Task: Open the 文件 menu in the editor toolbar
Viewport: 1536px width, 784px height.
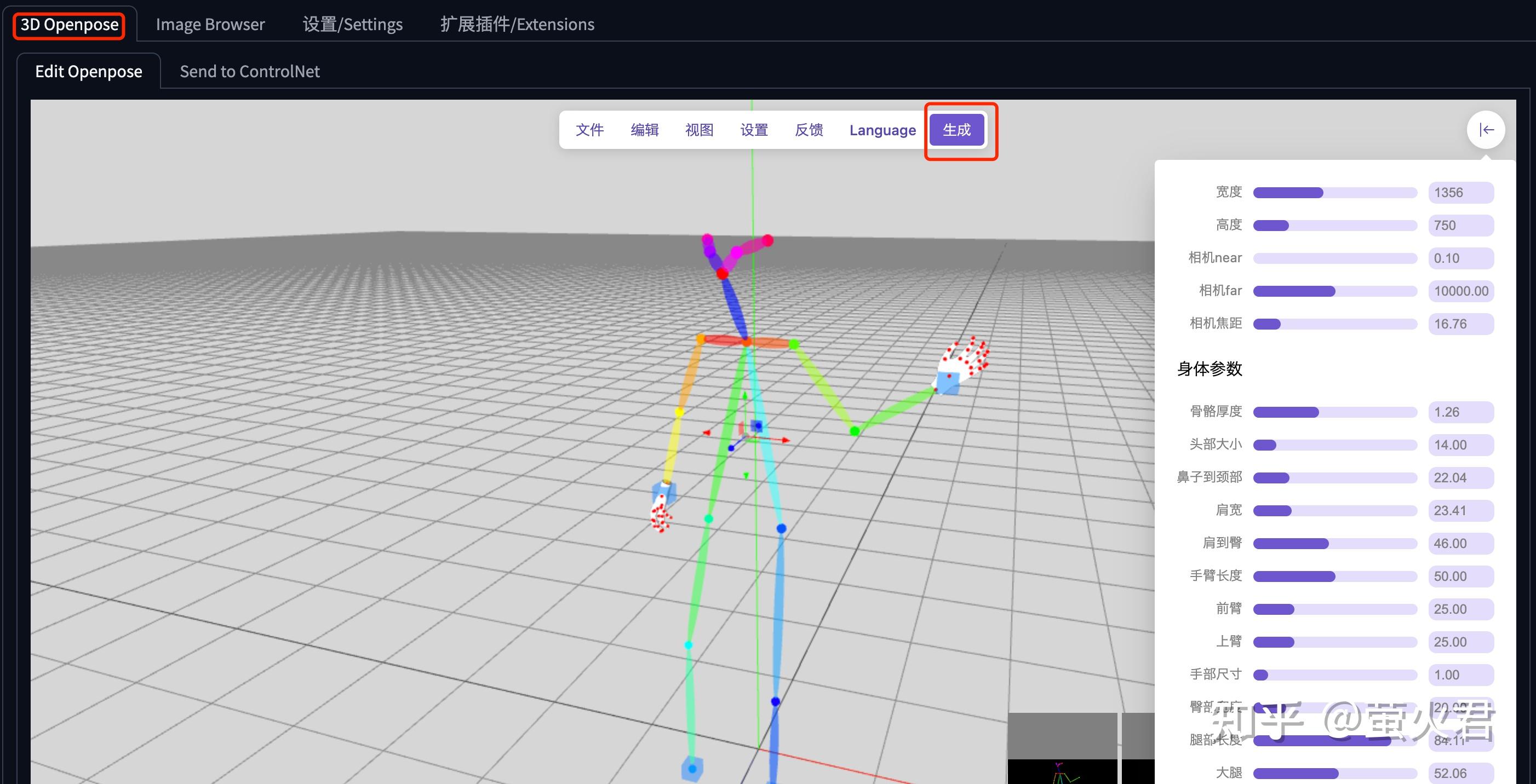Action: 590,130
